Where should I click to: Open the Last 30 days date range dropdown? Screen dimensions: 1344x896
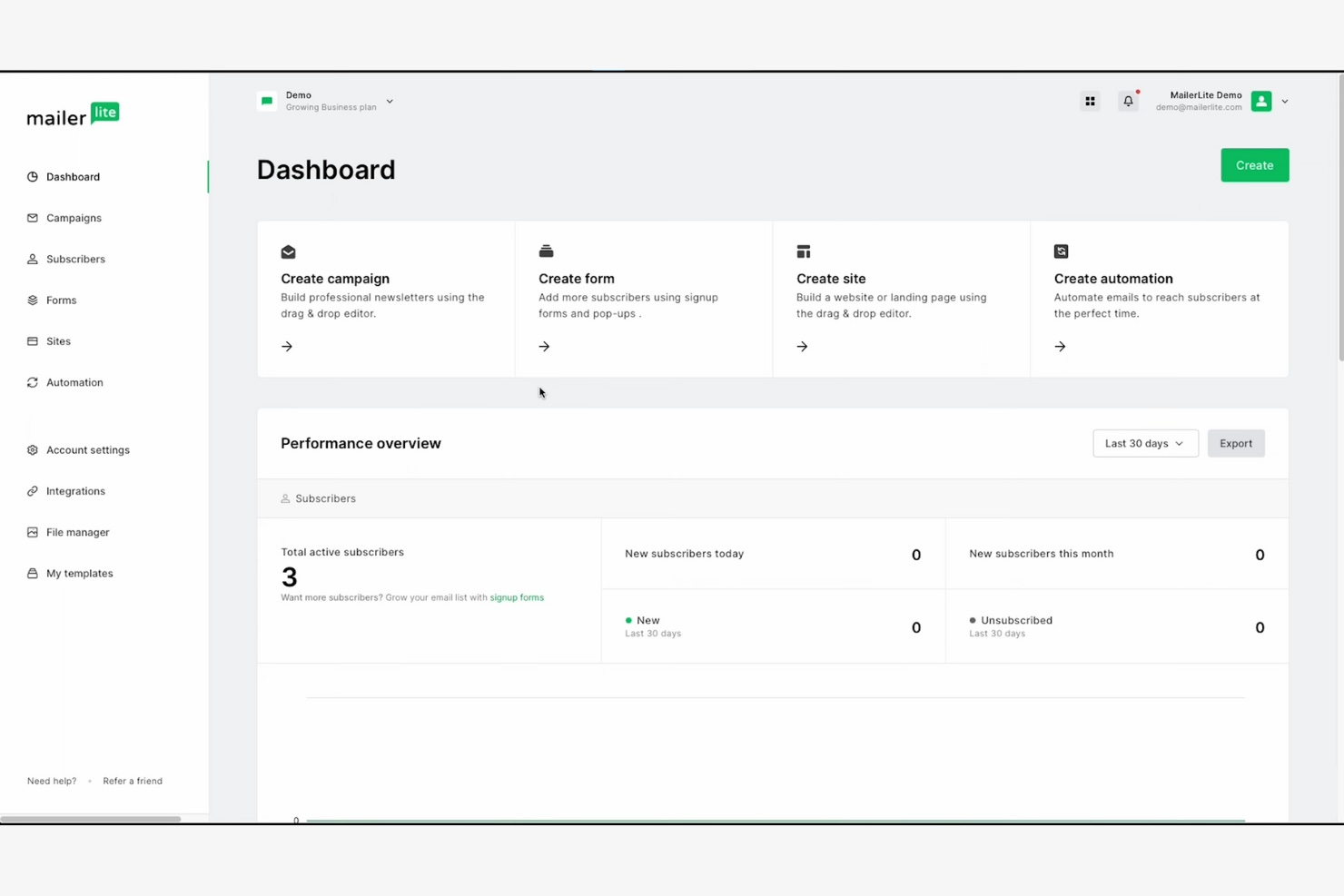pyautogui.click(x=1144, y=443)
